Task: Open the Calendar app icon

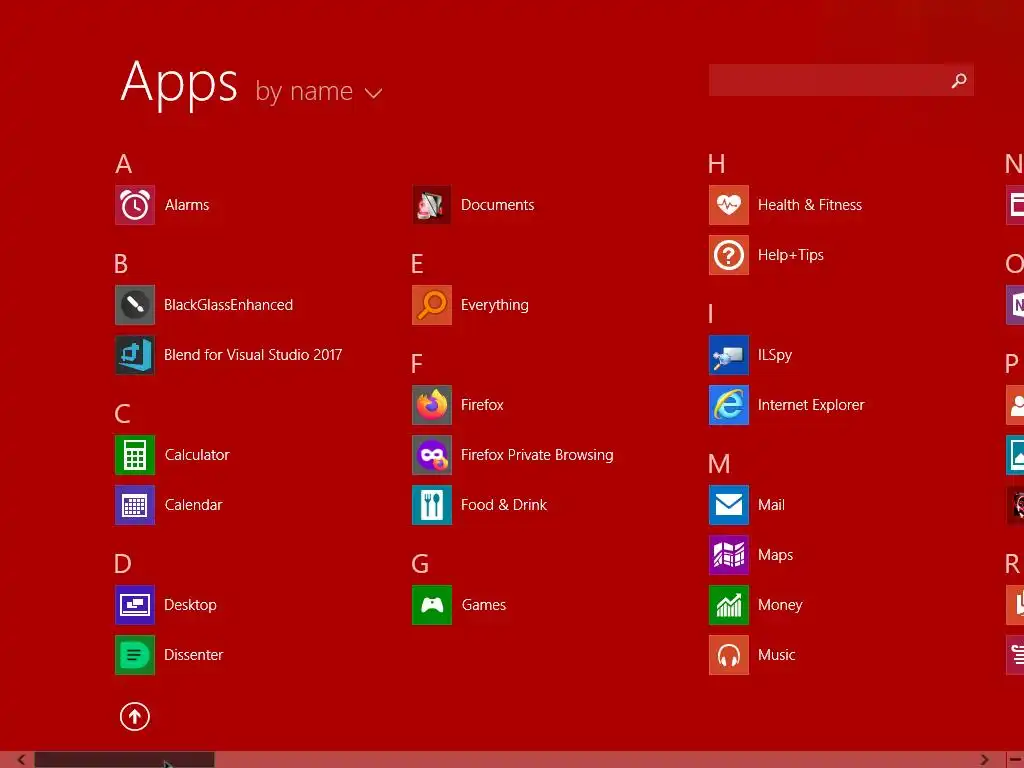Action: click(135, 505)
